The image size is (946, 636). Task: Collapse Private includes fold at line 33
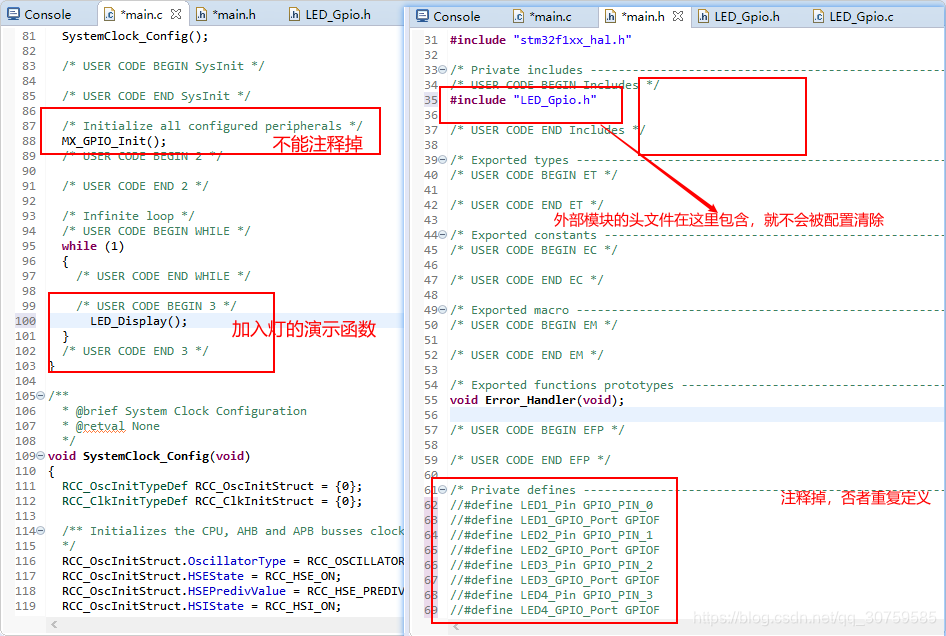[442, 70]
